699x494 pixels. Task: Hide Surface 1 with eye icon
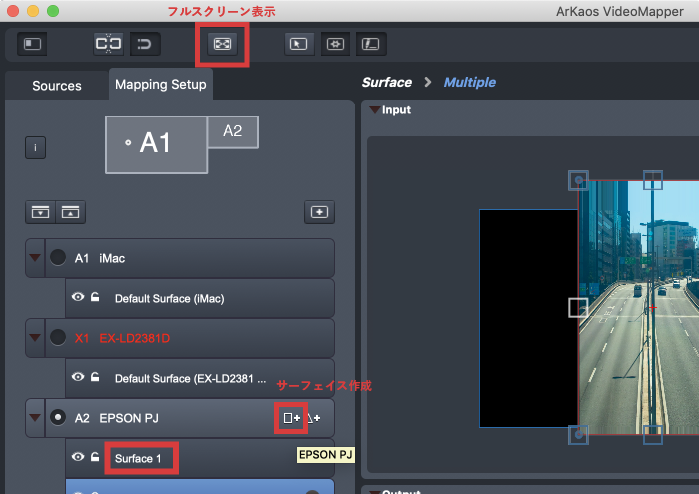pos(78,457)
